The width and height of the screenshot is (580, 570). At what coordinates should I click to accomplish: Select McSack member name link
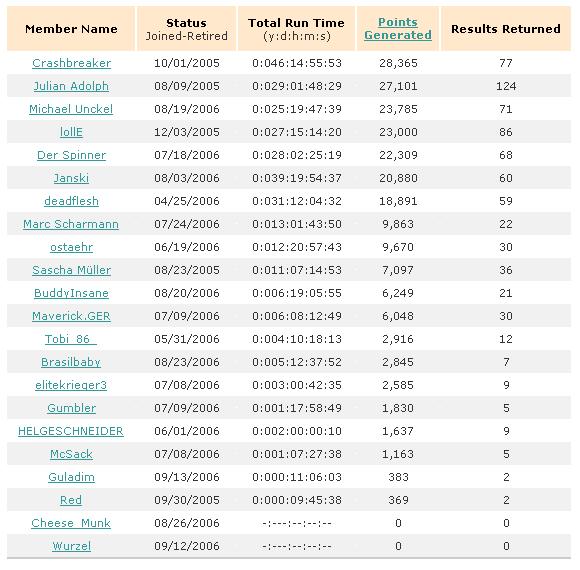coord(71,454)
